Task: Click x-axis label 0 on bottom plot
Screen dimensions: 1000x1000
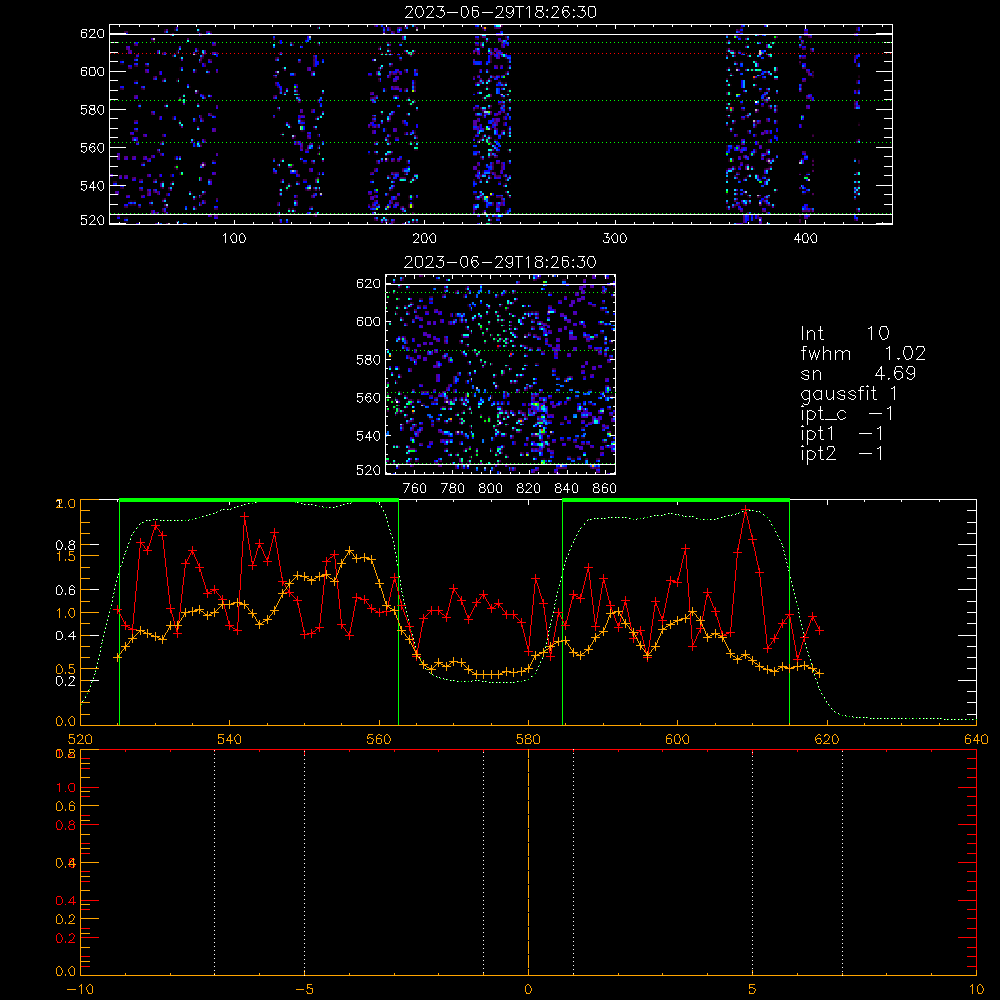Action: pos(528,990)
